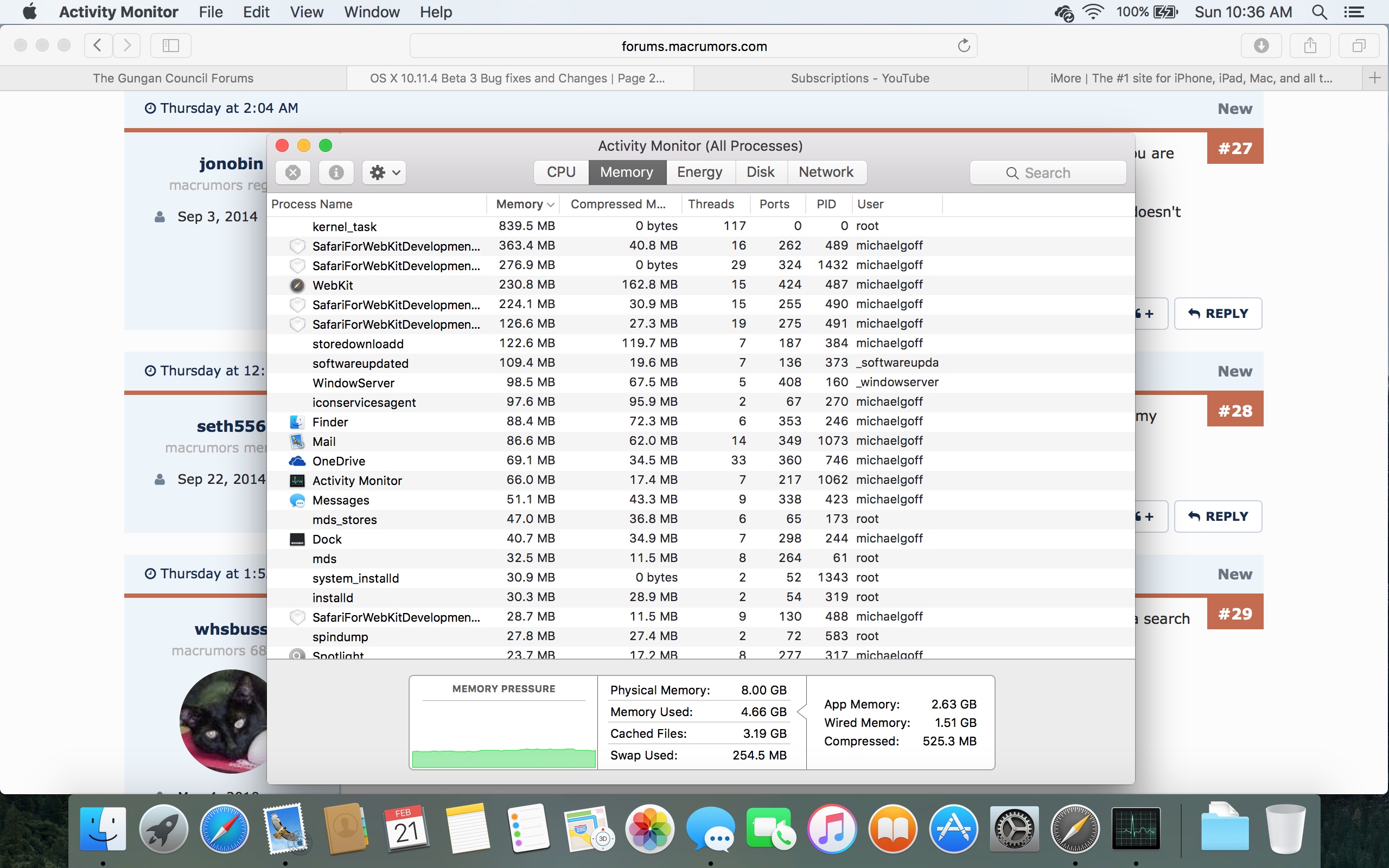
Task: Switch to the CPU tab
Action: [561, 172]
